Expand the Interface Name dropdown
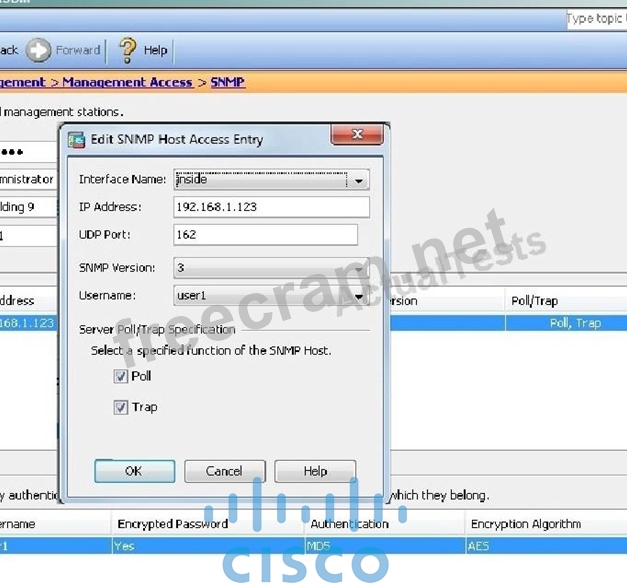 click(x=358, y=181)
